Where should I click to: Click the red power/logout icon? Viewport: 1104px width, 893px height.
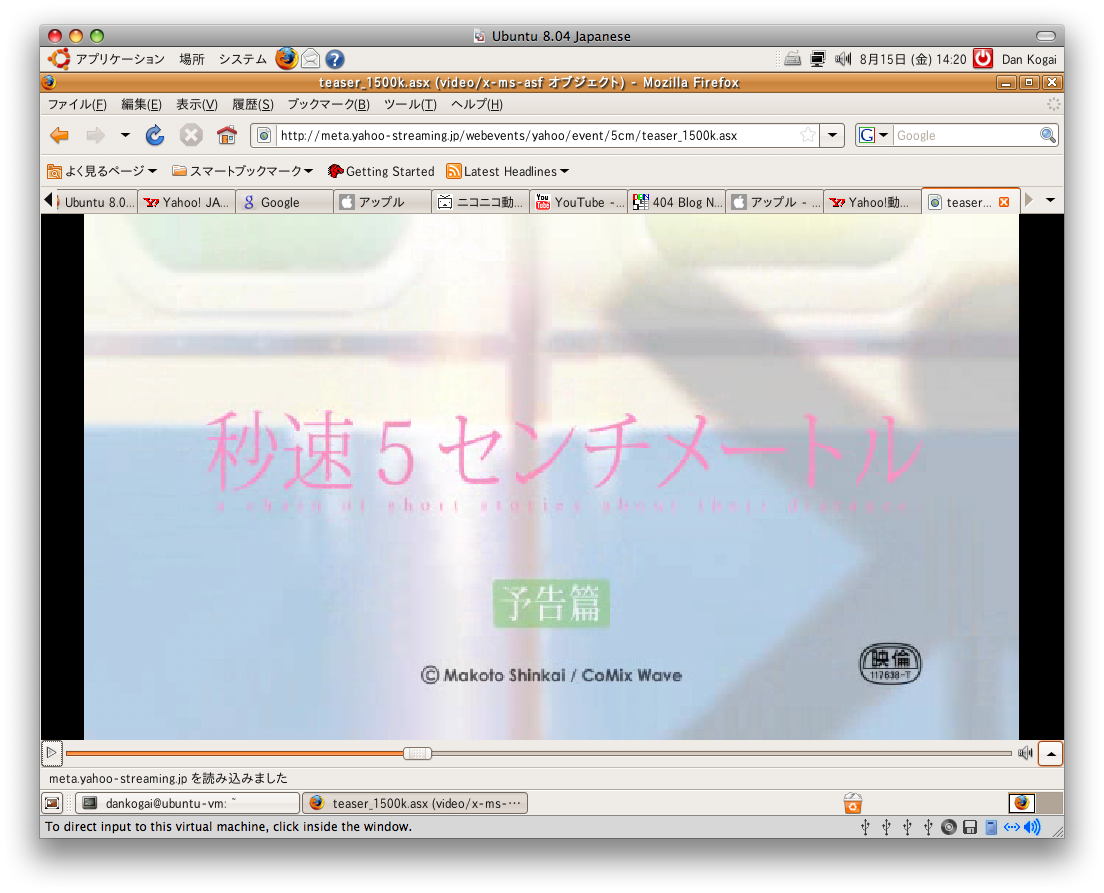[x=983, y=58]
